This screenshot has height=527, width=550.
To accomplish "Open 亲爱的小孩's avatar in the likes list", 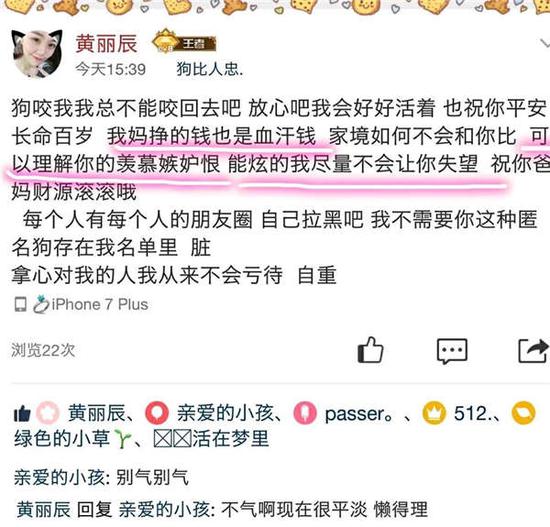I will [x=157, y=412].
